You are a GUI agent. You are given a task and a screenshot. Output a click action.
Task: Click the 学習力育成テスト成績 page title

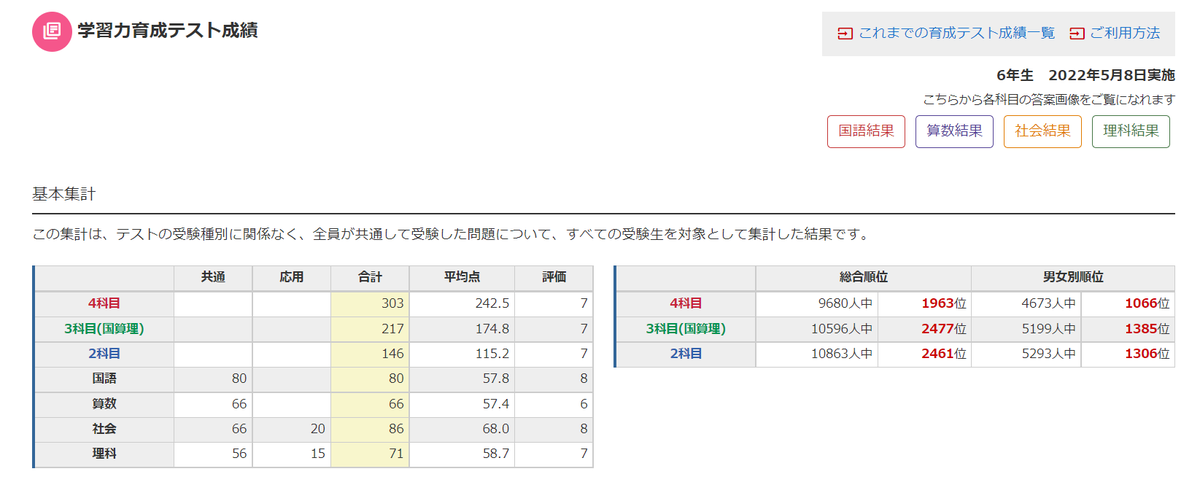(x=167, y=30)
